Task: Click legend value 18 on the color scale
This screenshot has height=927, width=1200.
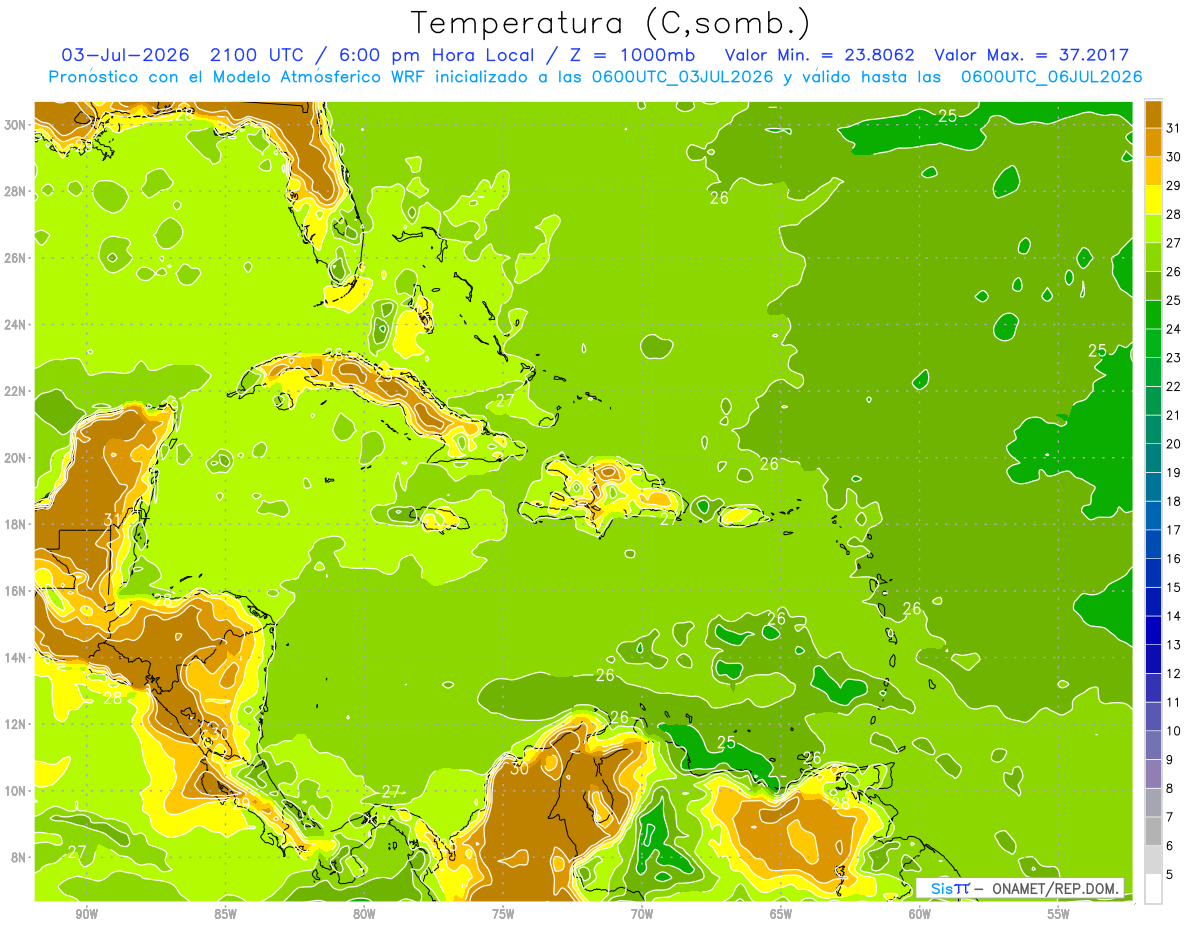Action: tap(1173, 501)
